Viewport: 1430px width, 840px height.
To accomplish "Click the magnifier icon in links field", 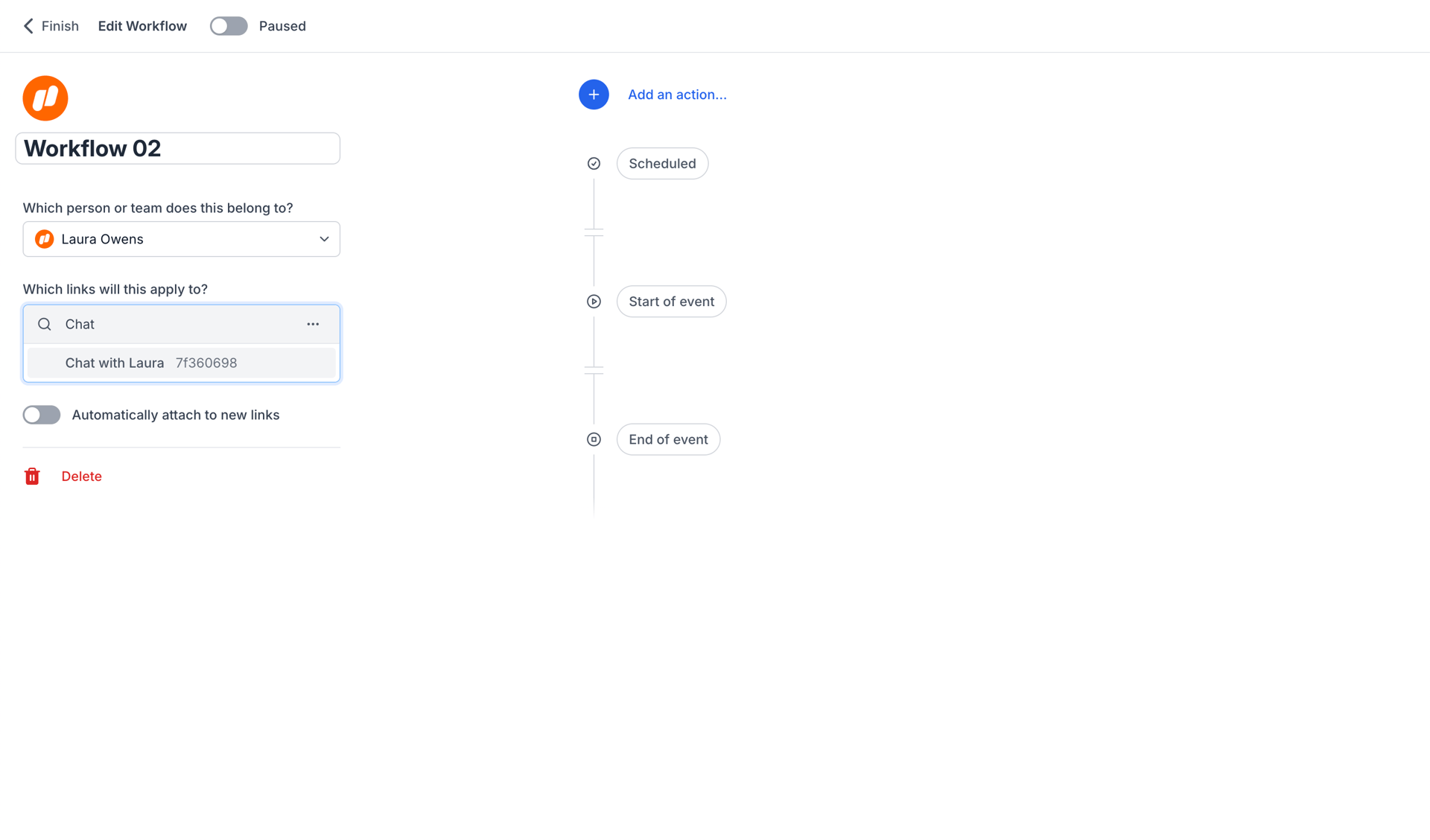I will coord(44,324).
